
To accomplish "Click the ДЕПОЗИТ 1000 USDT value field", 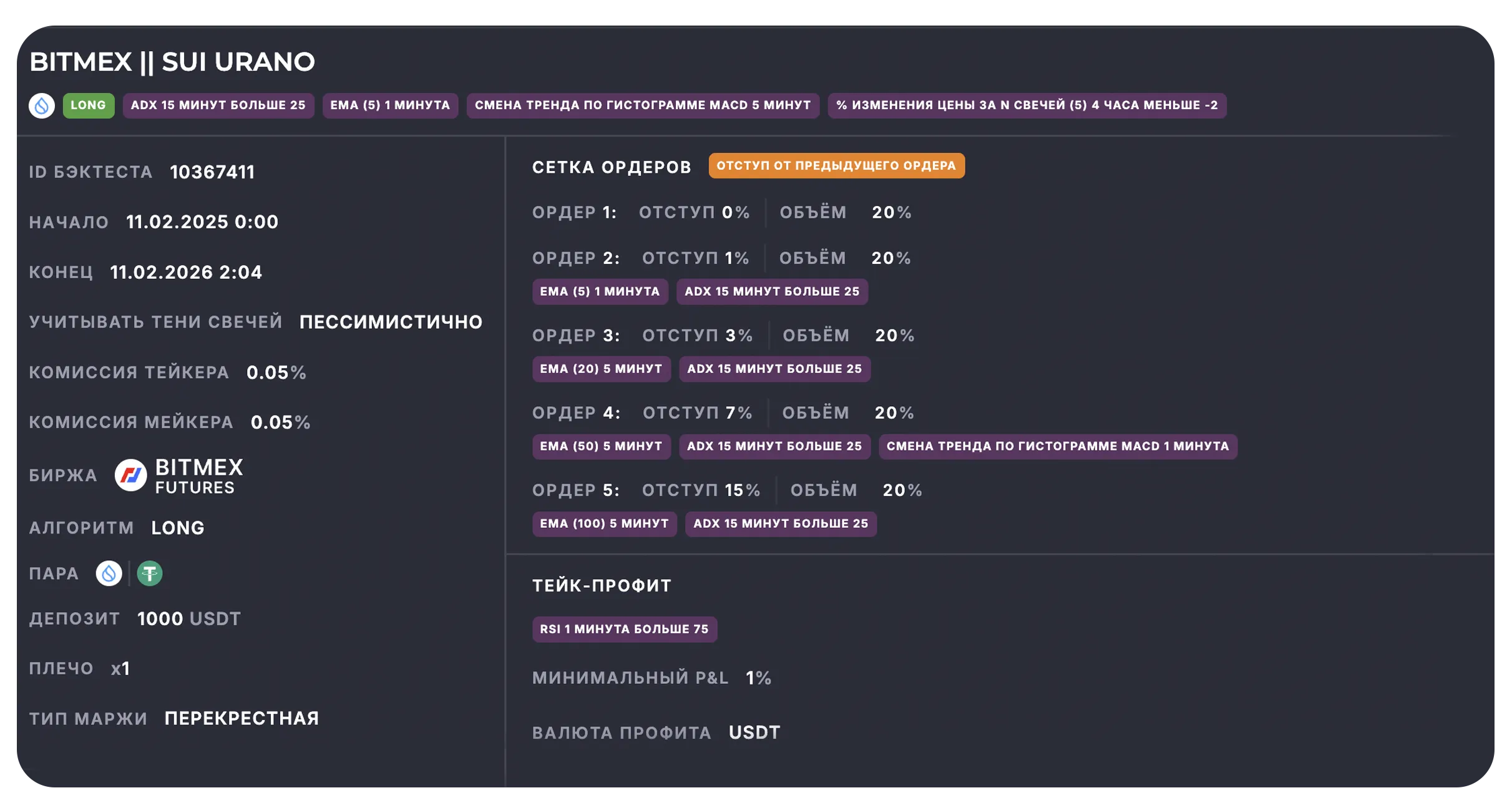I will coord(187,619).
